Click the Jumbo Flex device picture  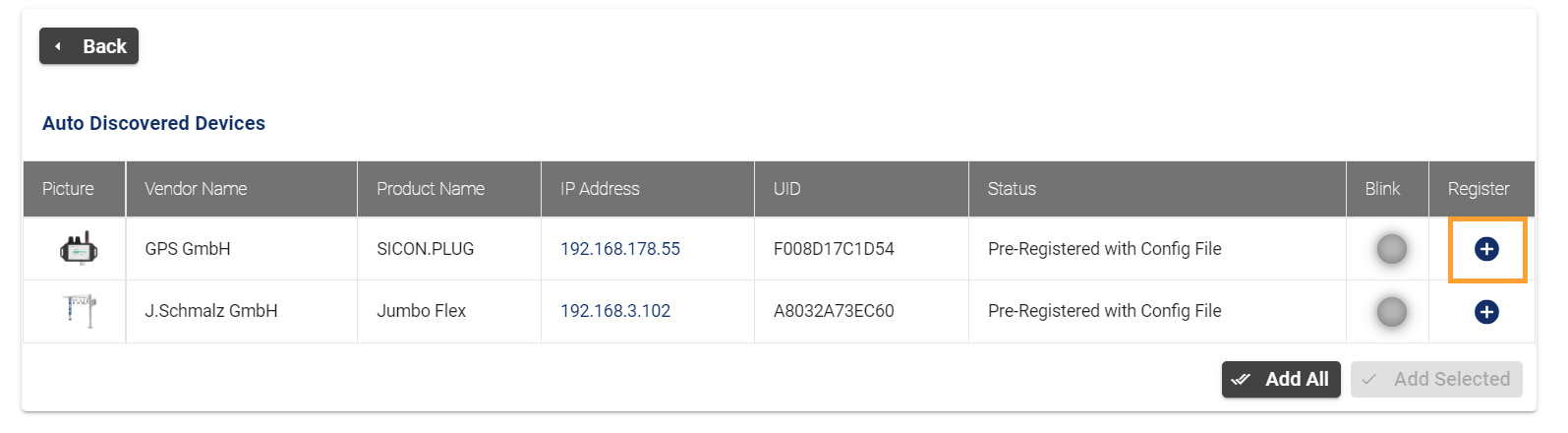[x=80, y=311]
